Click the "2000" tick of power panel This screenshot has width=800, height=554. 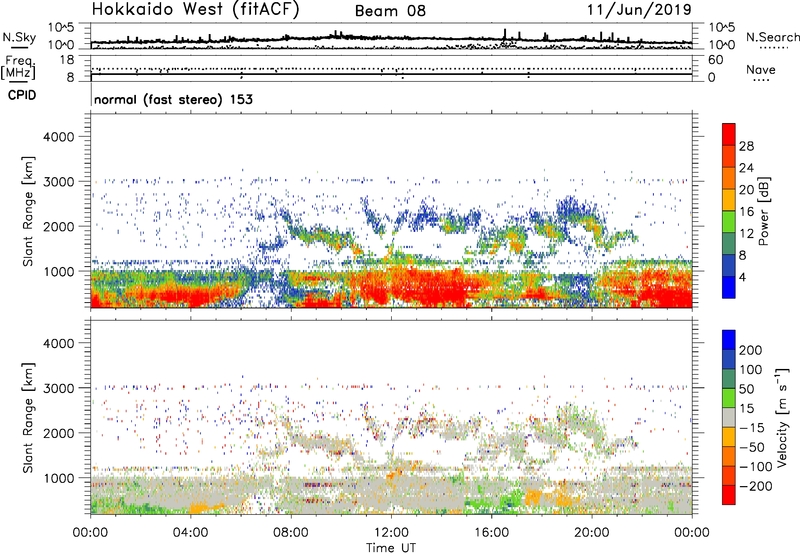[59, 226]
